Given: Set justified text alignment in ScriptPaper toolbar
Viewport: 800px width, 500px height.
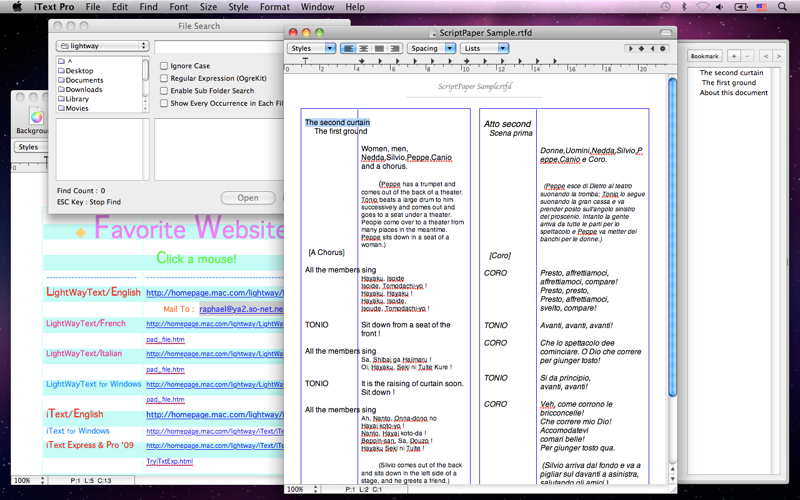Looking at the screenshot, I should pos(379,48).
